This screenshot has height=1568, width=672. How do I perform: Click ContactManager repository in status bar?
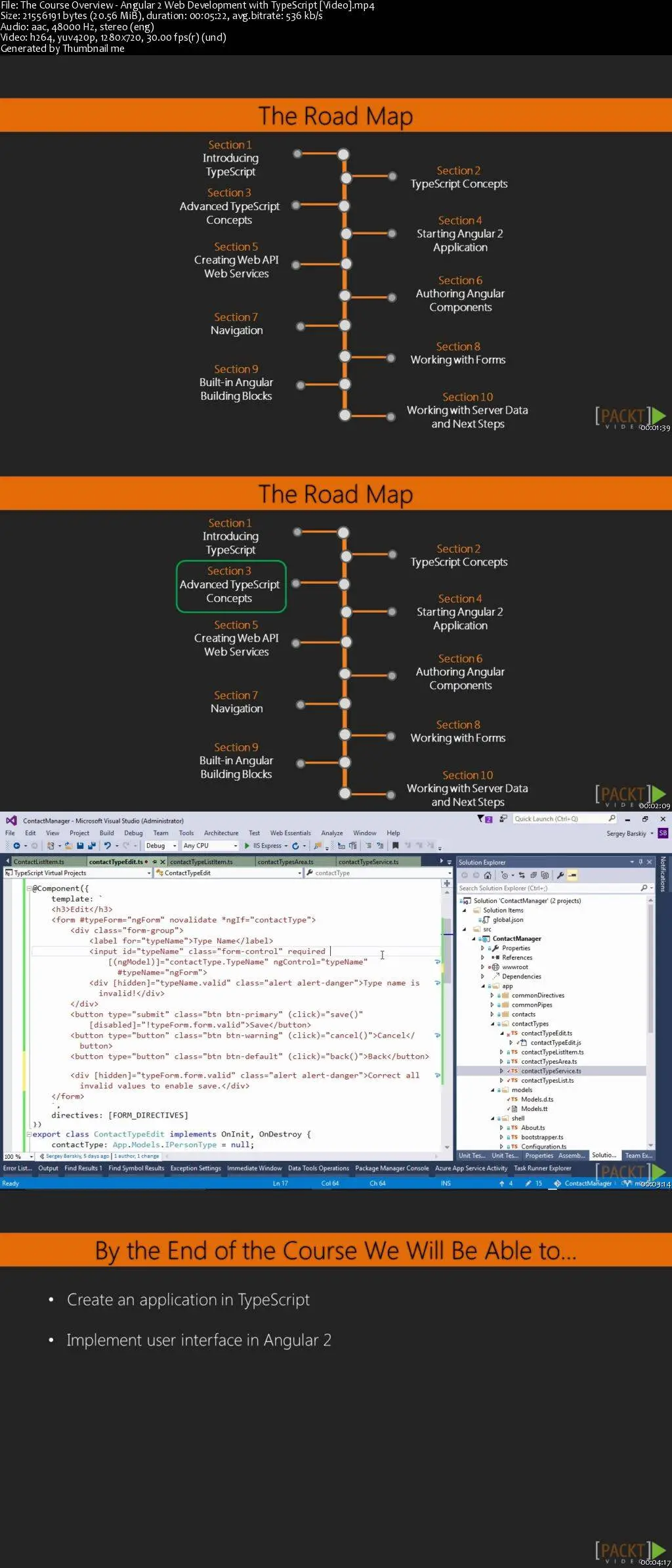click(x=583, y=1183)
